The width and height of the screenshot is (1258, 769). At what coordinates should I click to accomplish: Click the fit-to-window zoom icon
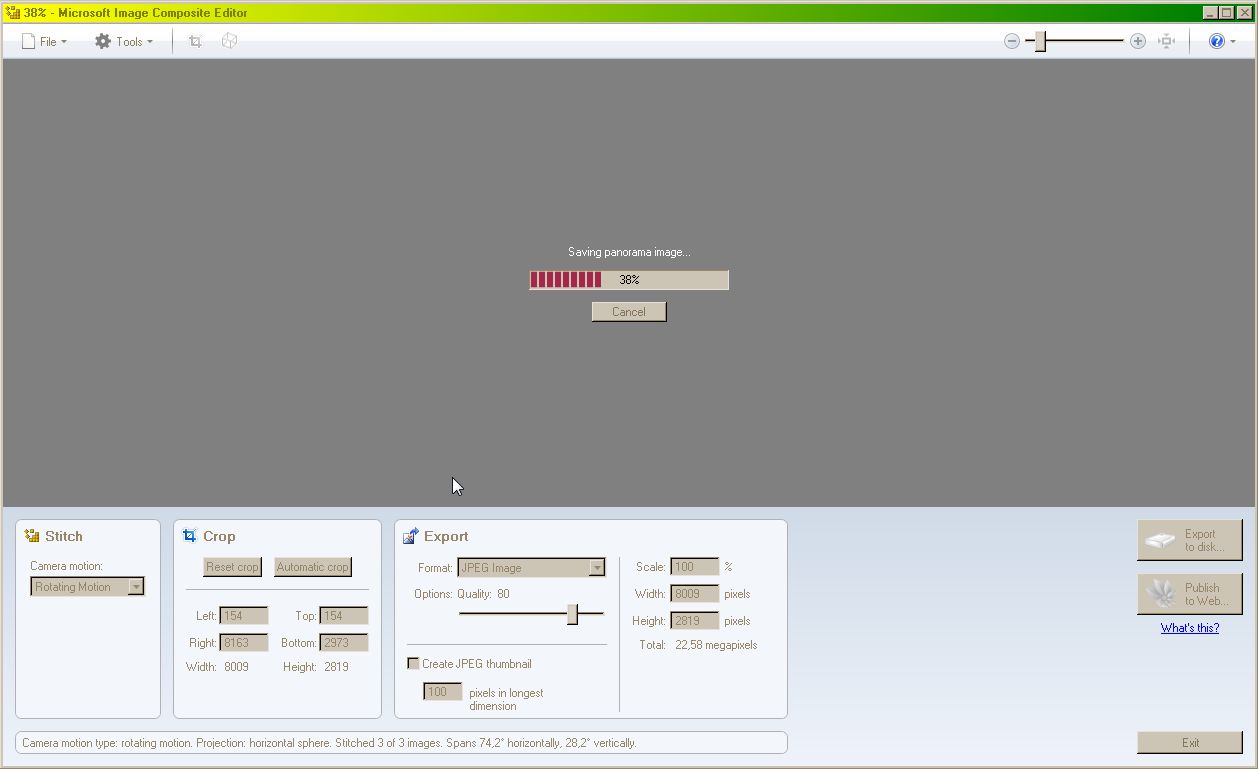point(1166,41)
